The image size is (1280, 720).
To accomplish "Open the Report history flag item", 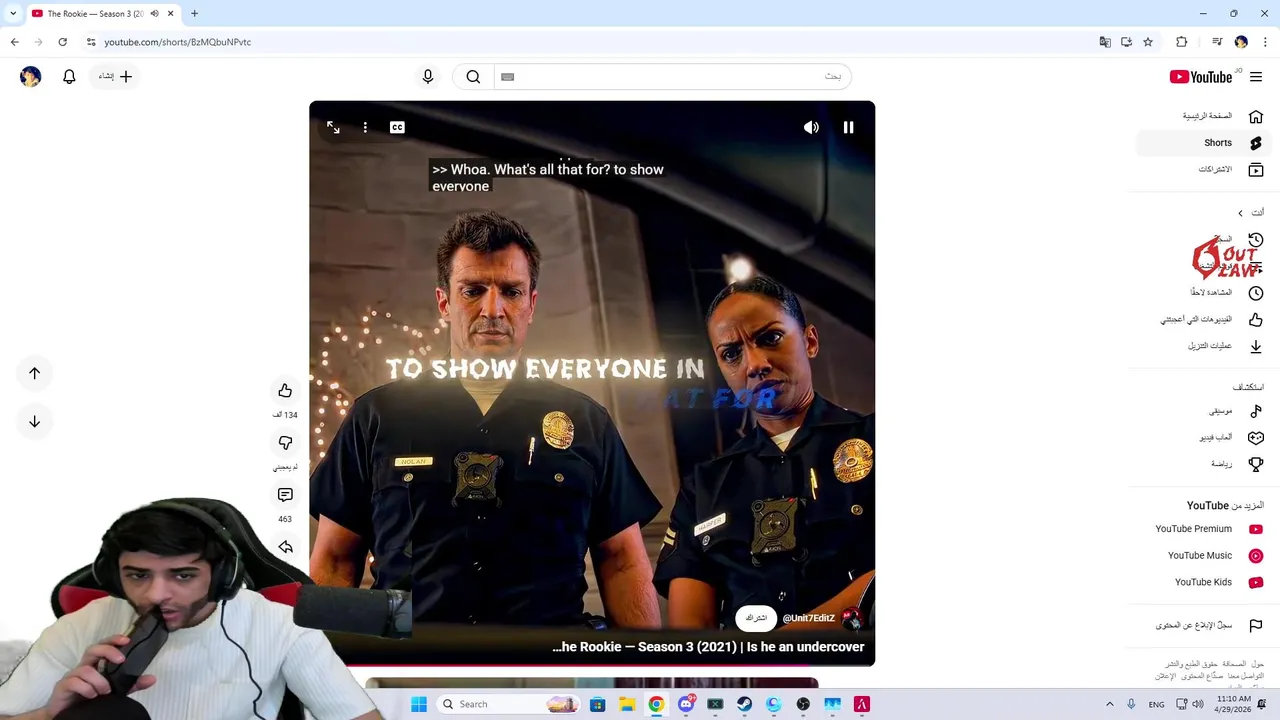I will [x=1204, y=626].
